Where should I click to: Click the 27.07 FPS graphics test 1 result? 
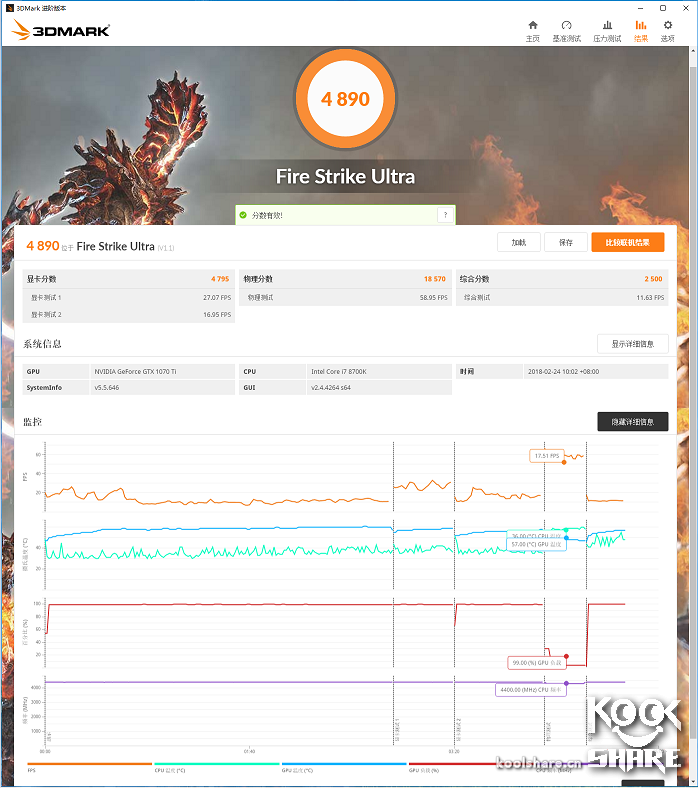217,298
